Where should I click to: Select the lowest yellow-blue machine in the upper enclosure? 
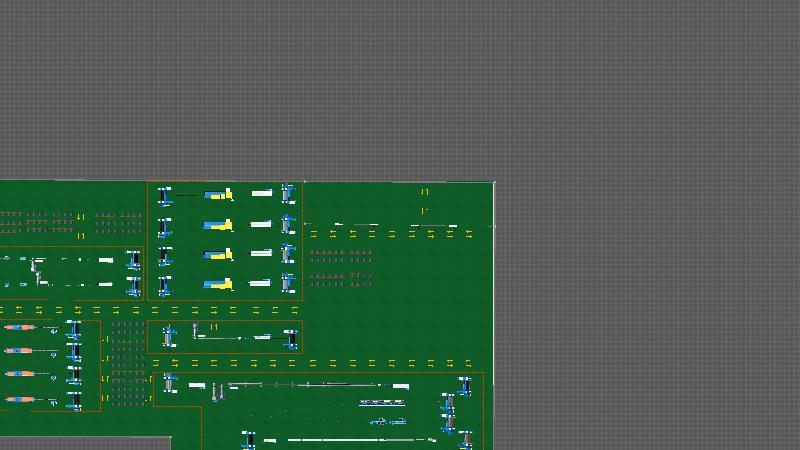219,284
